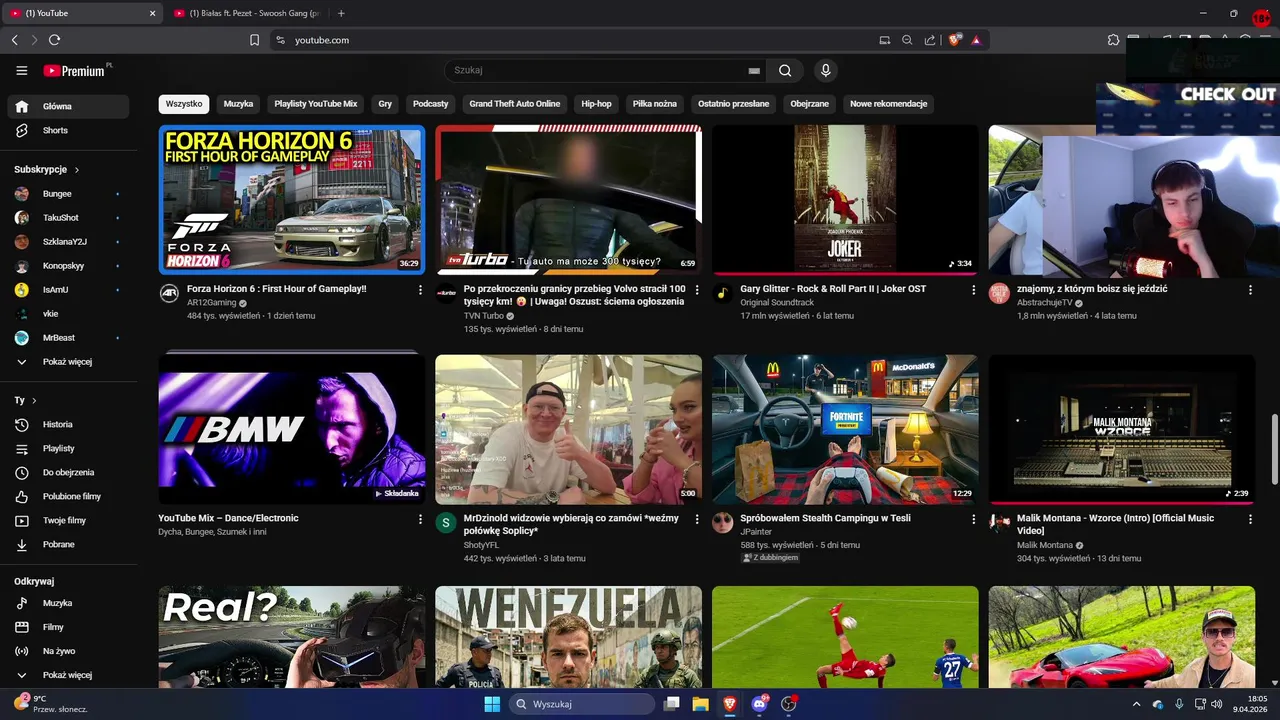Click the search magnifier button

click(x=785, y=70)
